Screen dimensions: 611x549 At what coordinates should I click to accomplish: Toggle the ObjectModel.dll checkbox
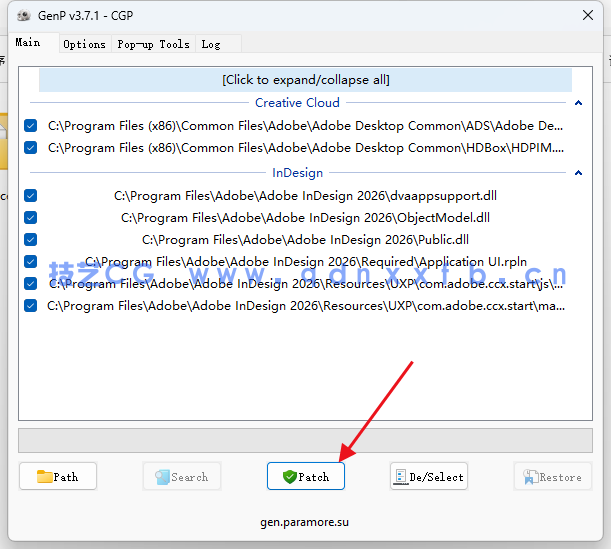[x=31, y=218]
